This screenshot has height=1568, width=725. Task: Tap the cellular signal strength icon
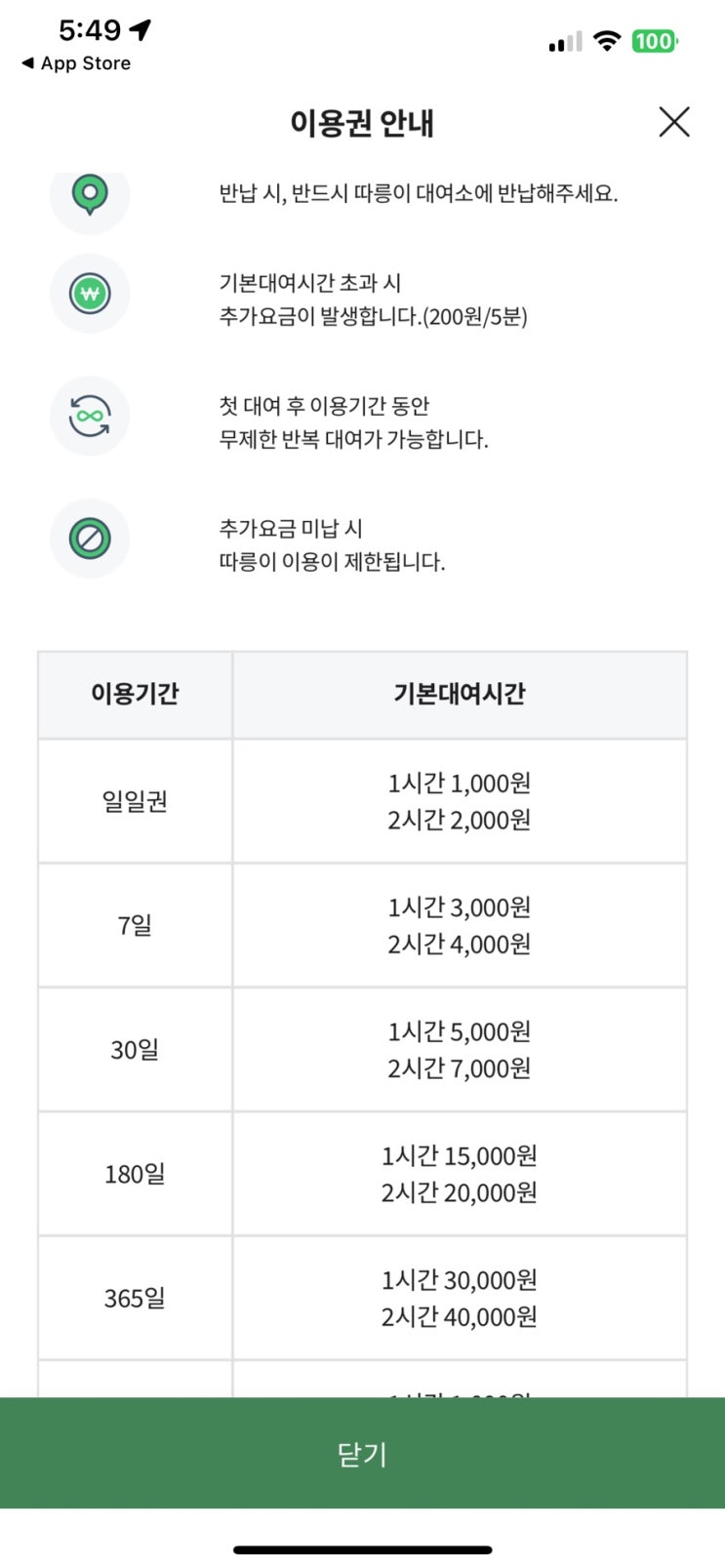tap(565, 42)
